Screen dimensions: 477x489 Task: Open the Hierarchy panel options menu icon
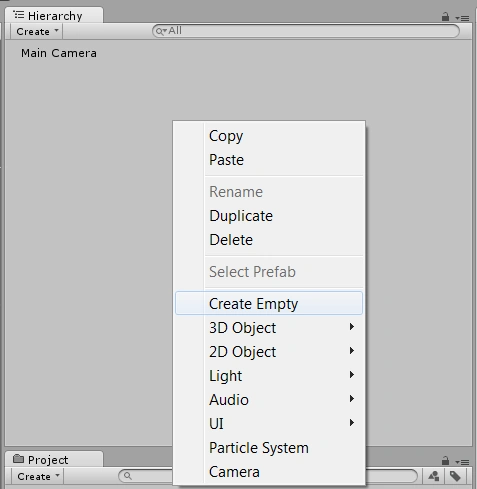coord(463,18)
